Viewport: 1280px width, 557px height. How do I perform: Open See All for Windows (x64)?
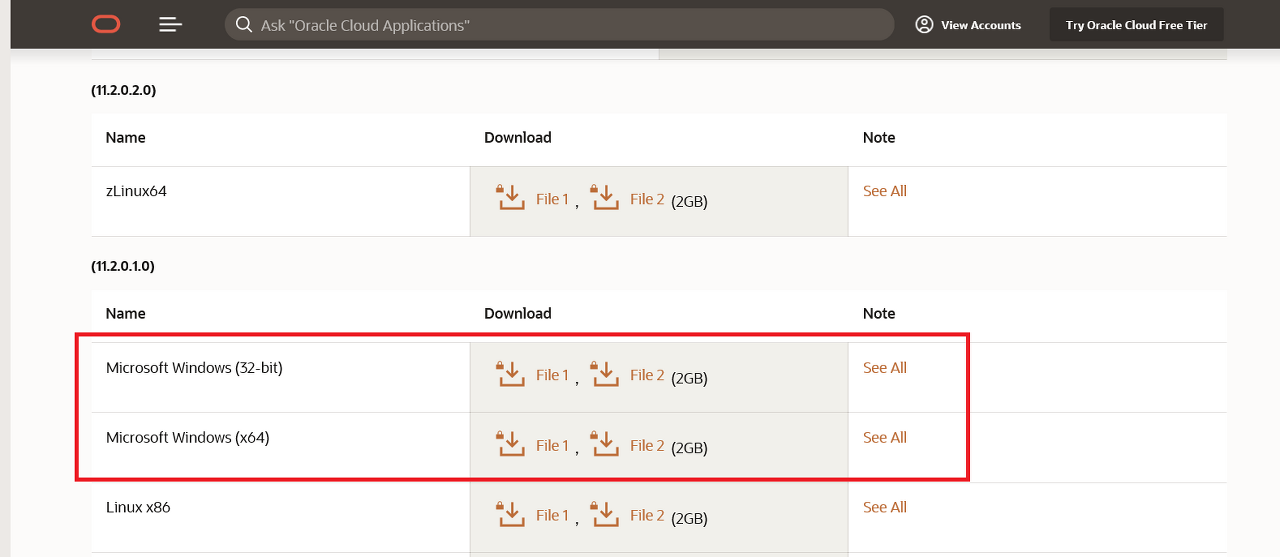point(885,437)
